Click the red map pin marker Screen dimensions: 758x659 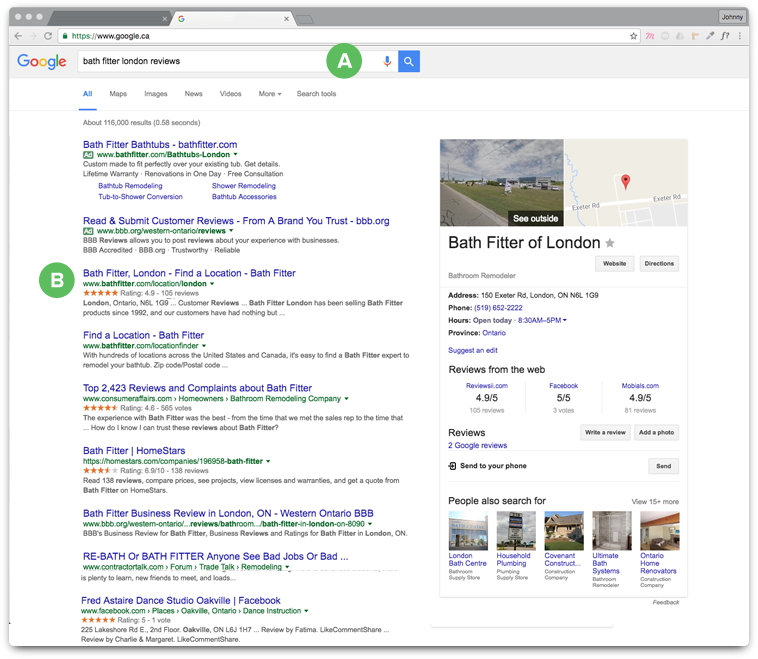[x=625, y=182]
